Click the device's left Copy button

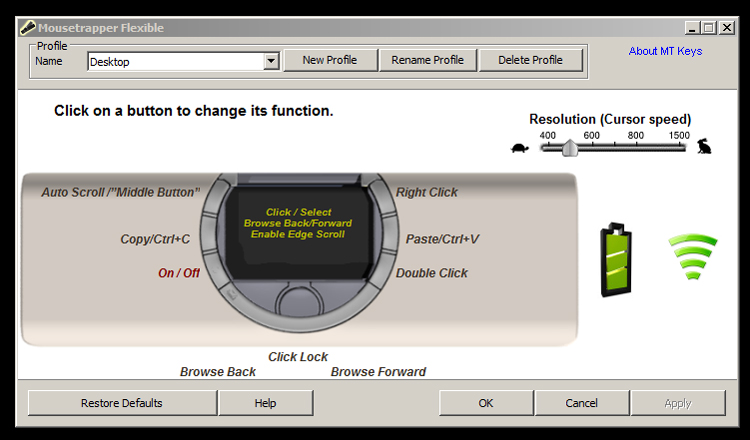(x=209, y=234)
